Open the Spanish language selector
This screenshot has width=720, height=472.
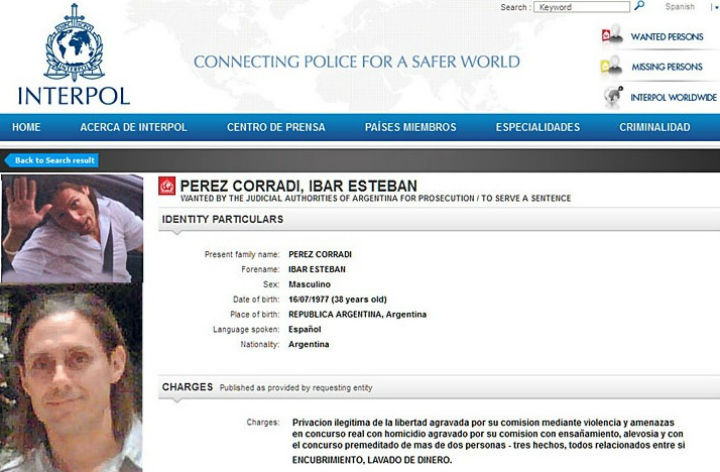point(680,6)
